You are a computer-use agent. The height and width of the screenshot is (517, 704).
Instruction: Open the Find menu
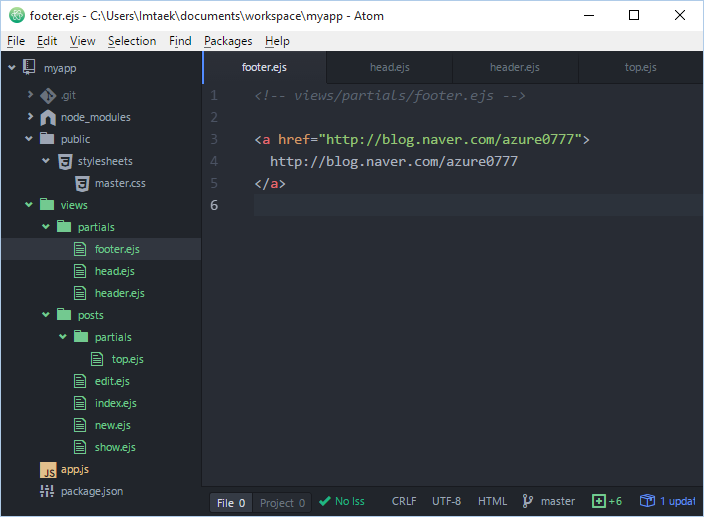[x=180, y=41]
